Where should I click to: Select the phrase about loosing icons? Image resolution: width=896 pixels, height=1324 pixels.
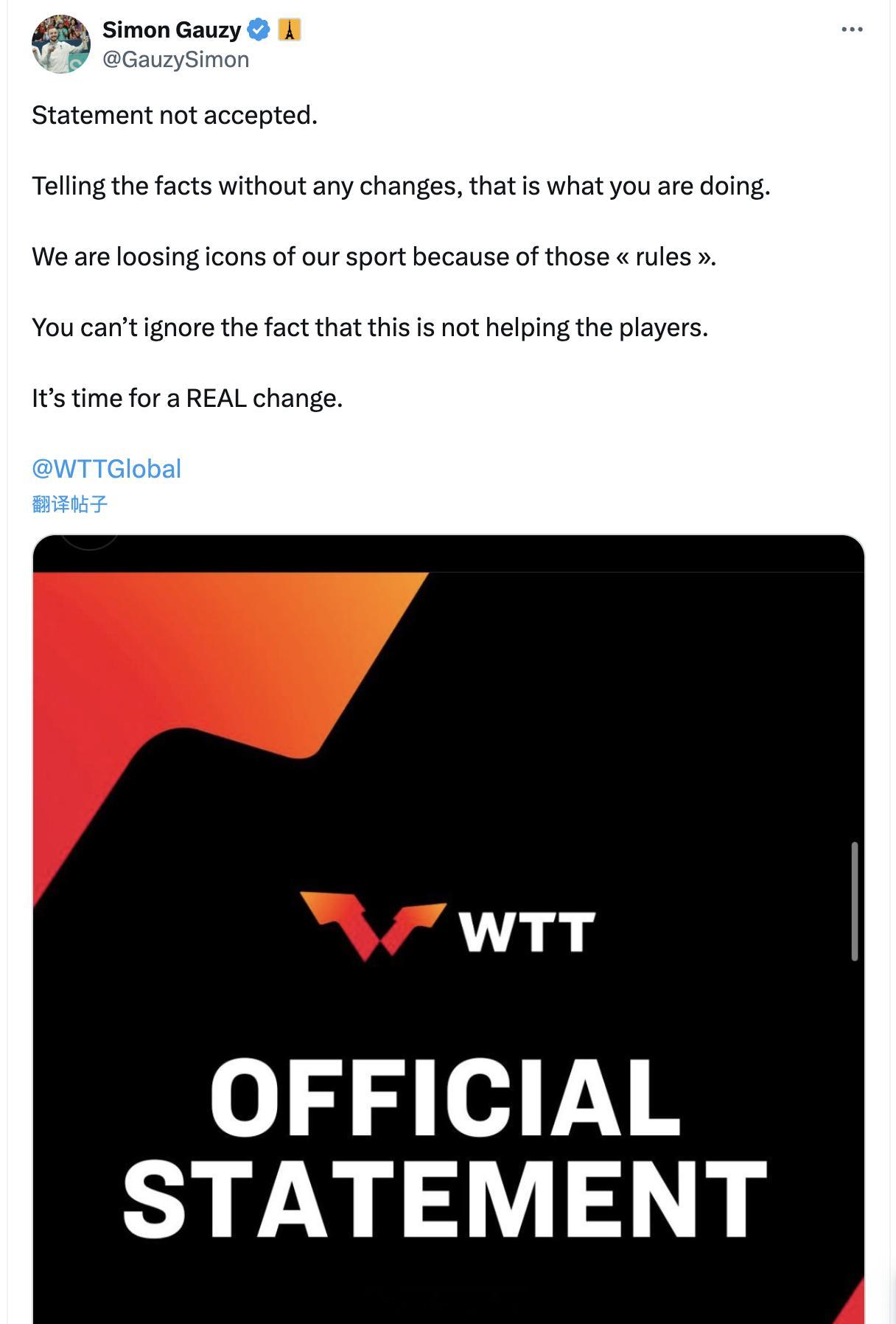372,256
